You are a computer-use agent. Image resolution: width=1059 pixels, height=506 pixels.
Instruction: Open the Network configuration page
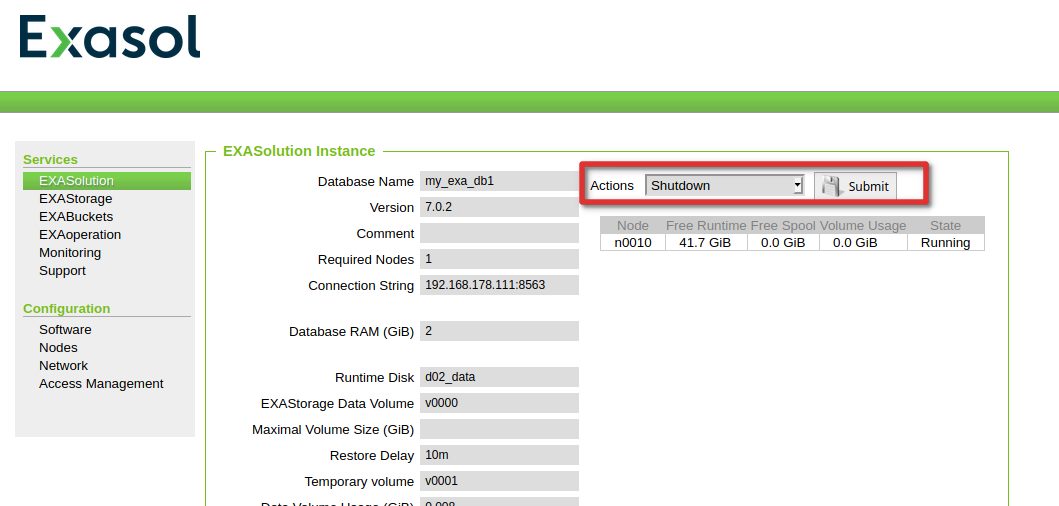[x=63, y=365]
